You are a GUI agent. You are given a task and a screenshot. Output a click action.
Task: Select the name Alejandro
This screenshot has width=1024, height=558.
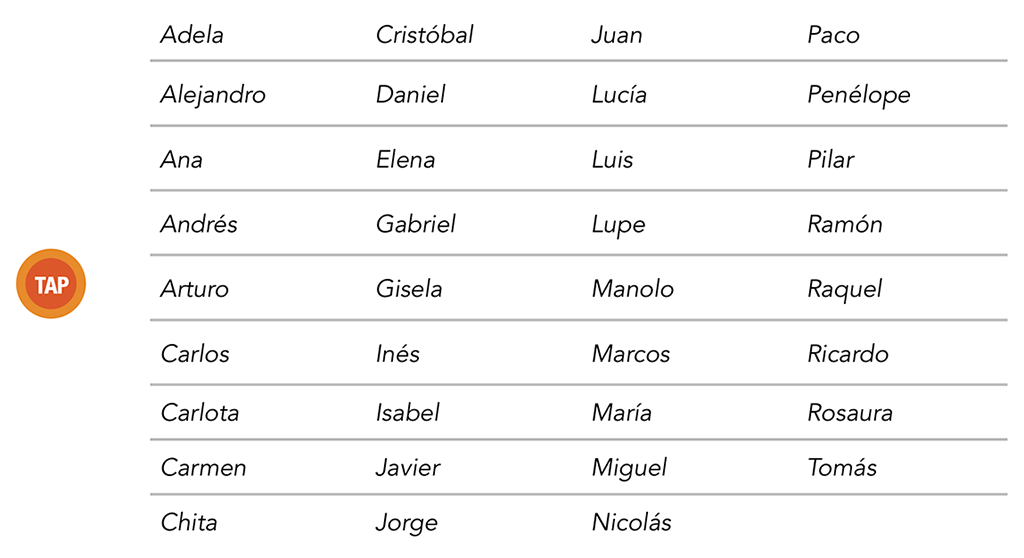point(213,95)
